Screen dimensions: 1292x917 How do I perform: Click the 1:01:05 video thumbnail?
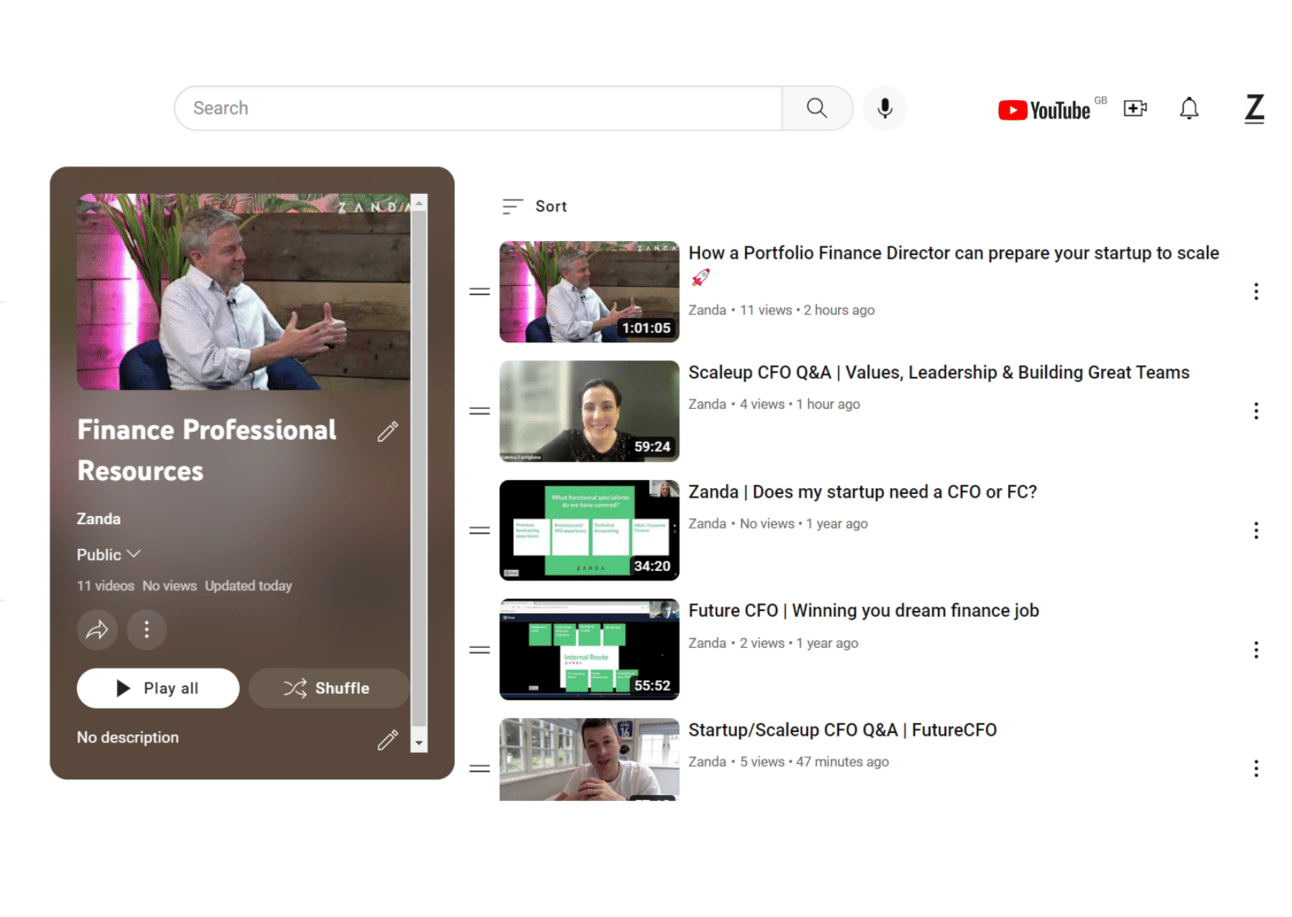click(589, 292)
